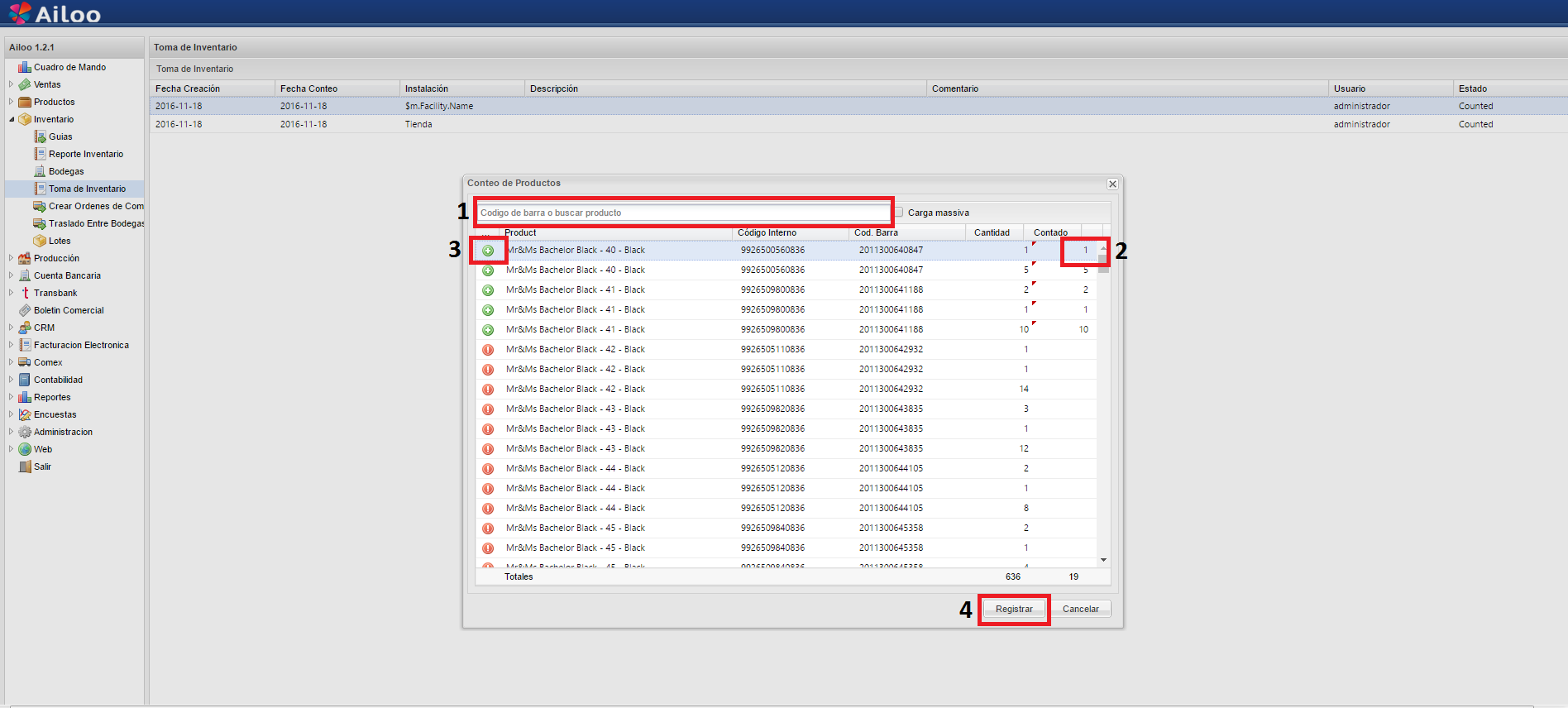Click scrollbar up arrow in product list
Image resolution: width=1568 pixels, height=708 pixels.
click(1103, 248)
